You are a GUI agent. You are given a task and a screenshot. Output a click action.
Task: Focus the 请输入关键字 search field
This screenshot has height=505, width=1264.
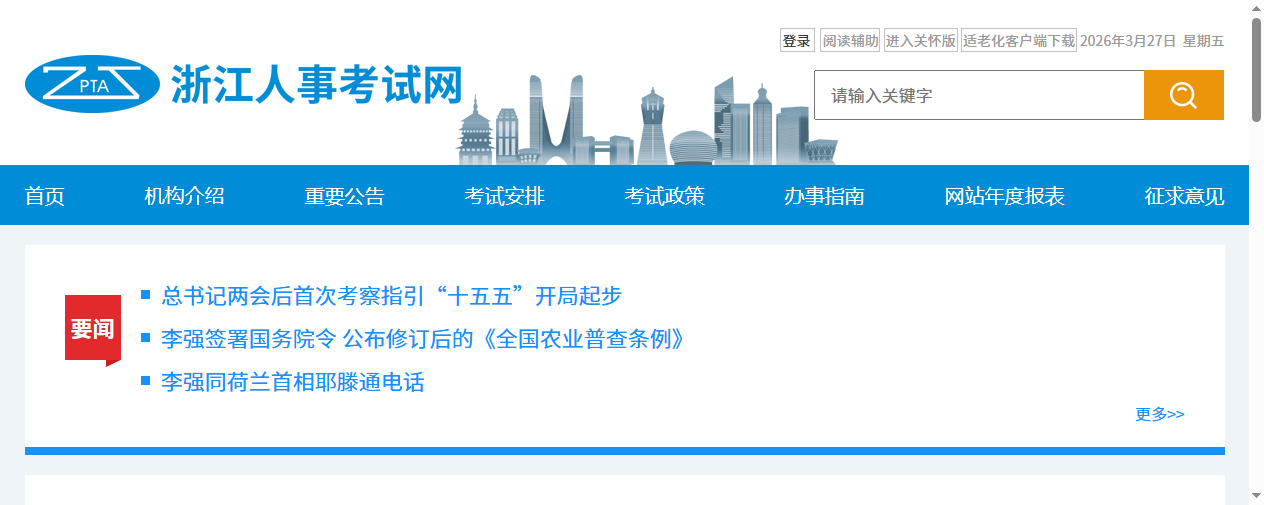(978, 95)
